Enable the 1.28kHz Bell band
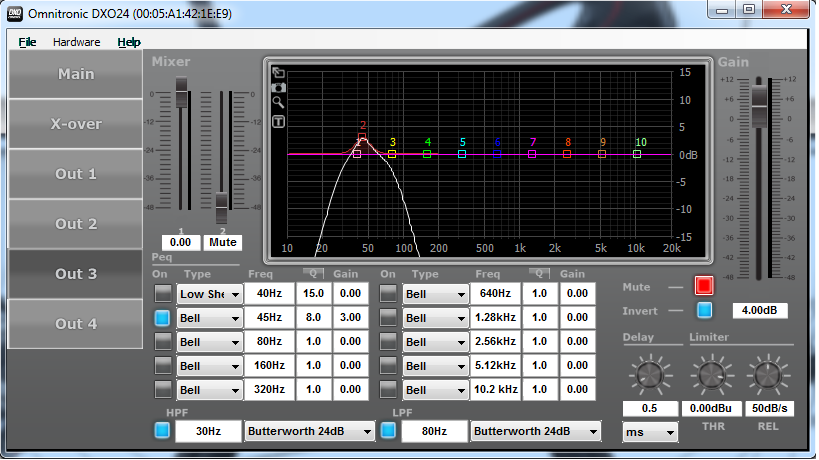Image resolution: width=819 pixels, height=460 pixels. (x=388, y=317)
